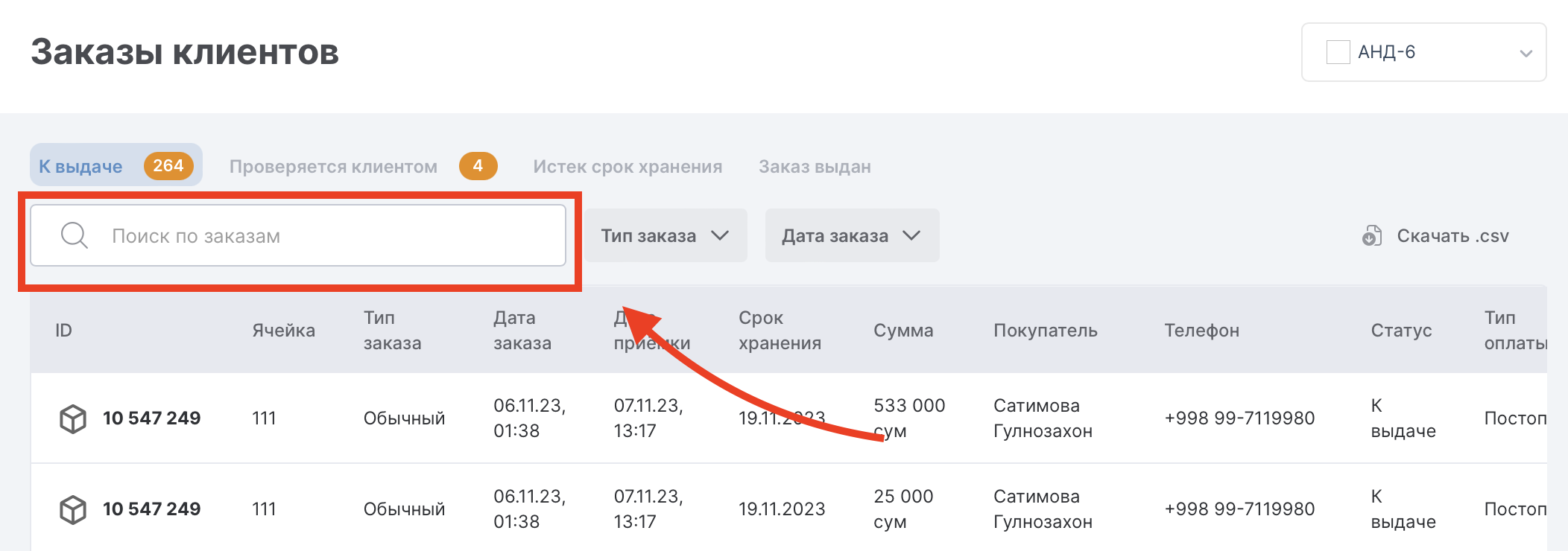Focus the Поиск по заказам search field
The height and width of the screenshot is (551, 1568).
click(298, 235)
